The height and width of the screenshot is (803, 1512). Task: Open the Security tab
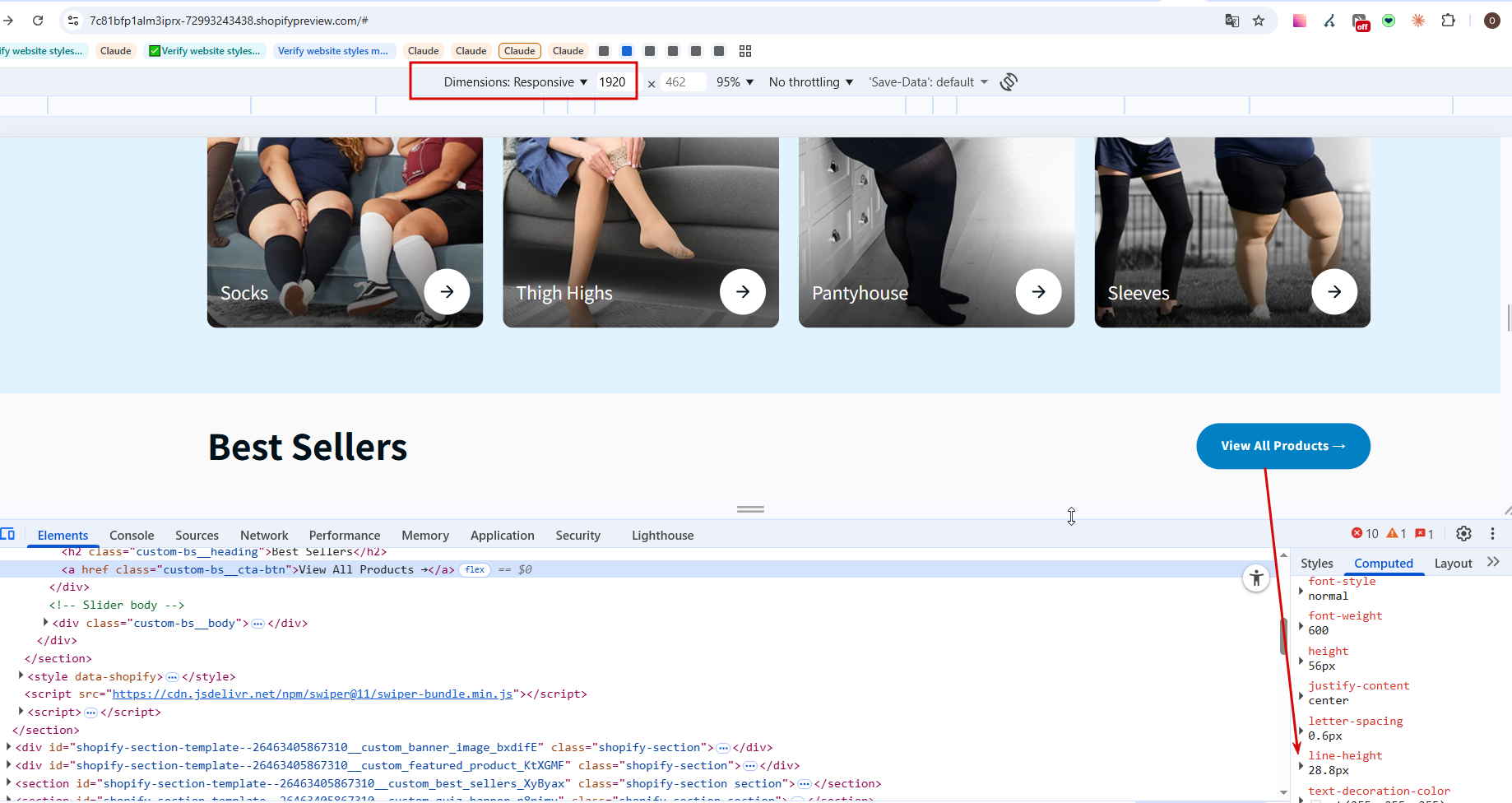[x=577, y=536]
